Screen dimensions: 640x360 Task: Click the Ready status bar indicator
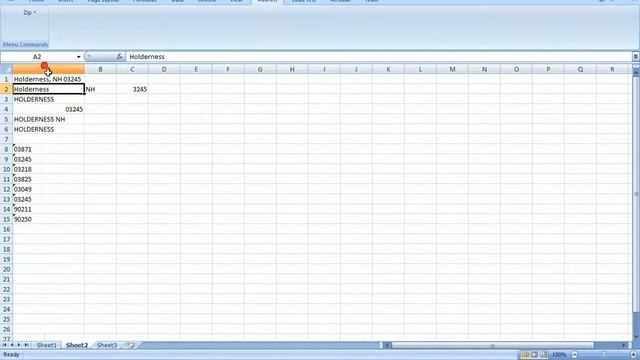point(11,355)
